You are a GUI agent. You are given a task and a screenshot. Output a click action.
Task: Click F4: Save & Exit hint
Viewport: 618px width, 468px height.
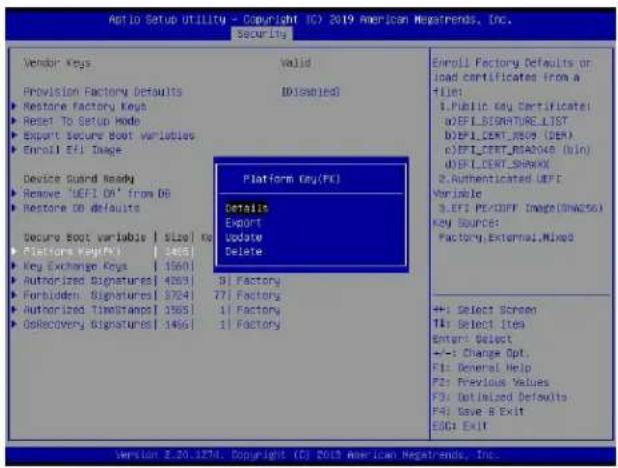(x=478, y=412)
